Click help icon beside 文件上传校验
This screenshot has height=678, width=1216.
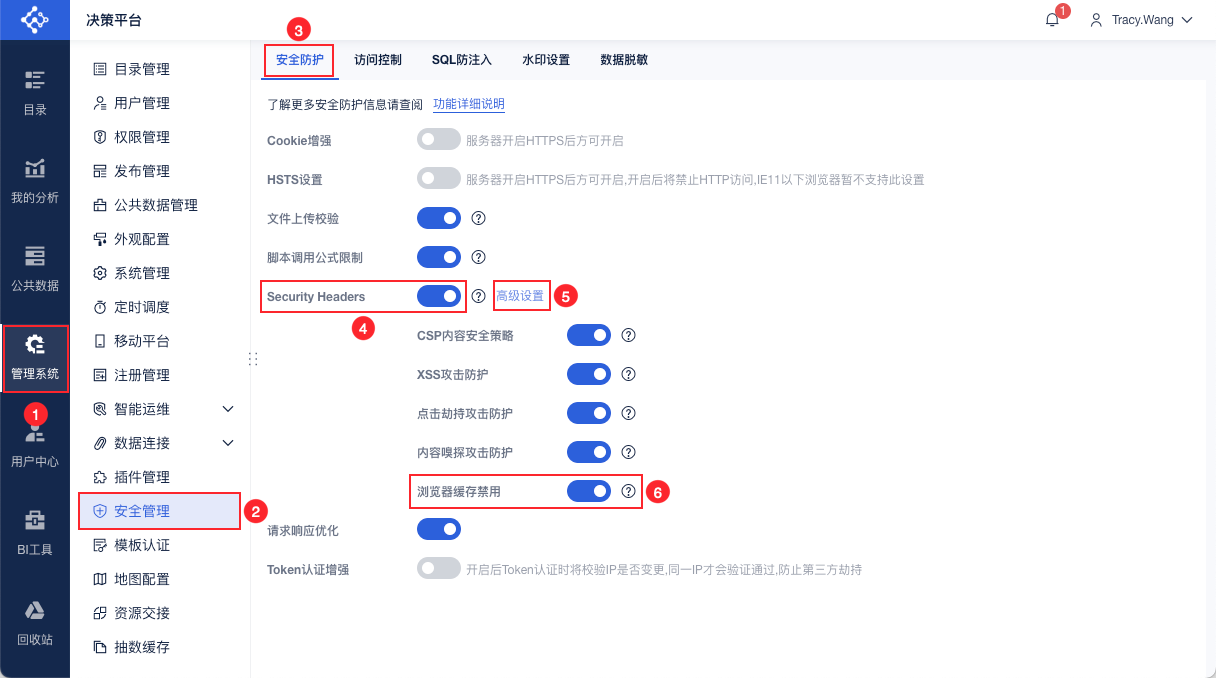click(x=478, y=218)
